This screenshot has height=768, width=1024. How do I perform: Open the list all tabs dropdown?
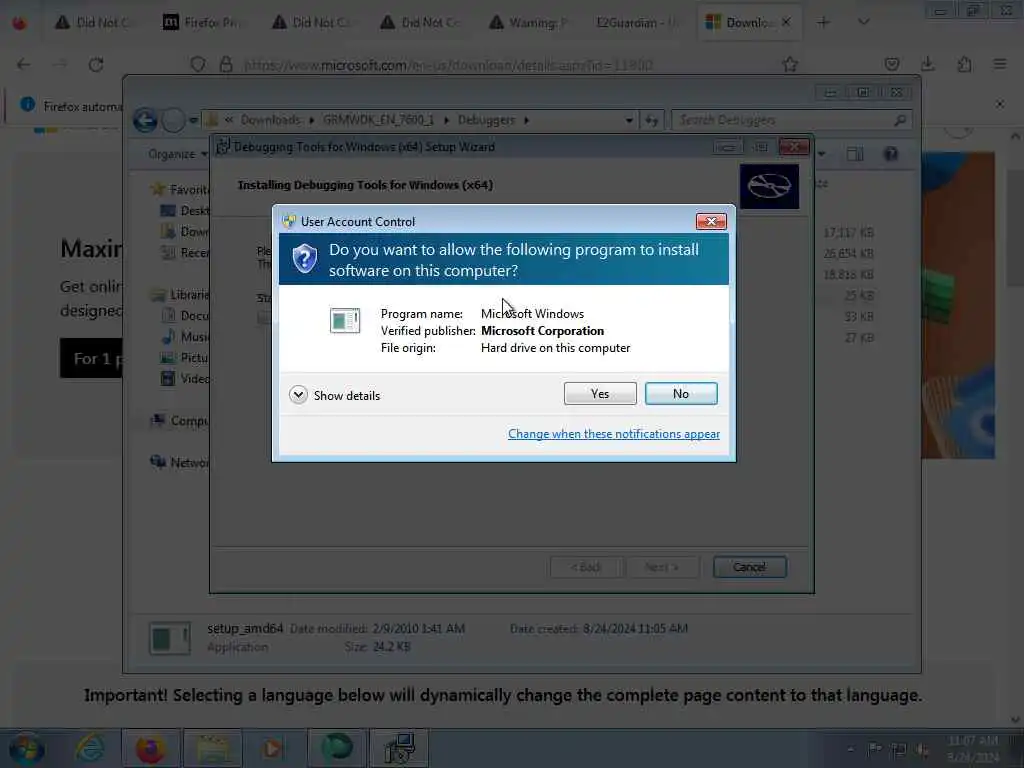863,22
